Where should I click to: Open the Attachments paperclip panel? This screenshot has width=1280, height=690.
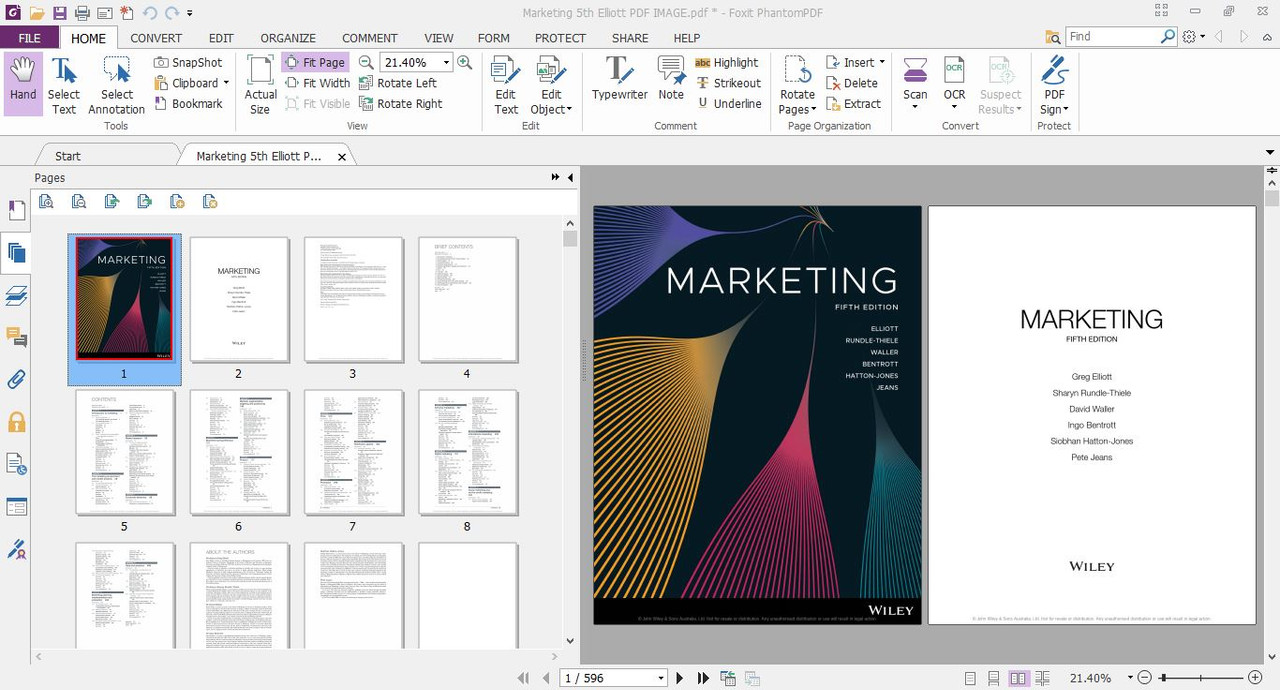pyautogui.click(x=16, y=379)
